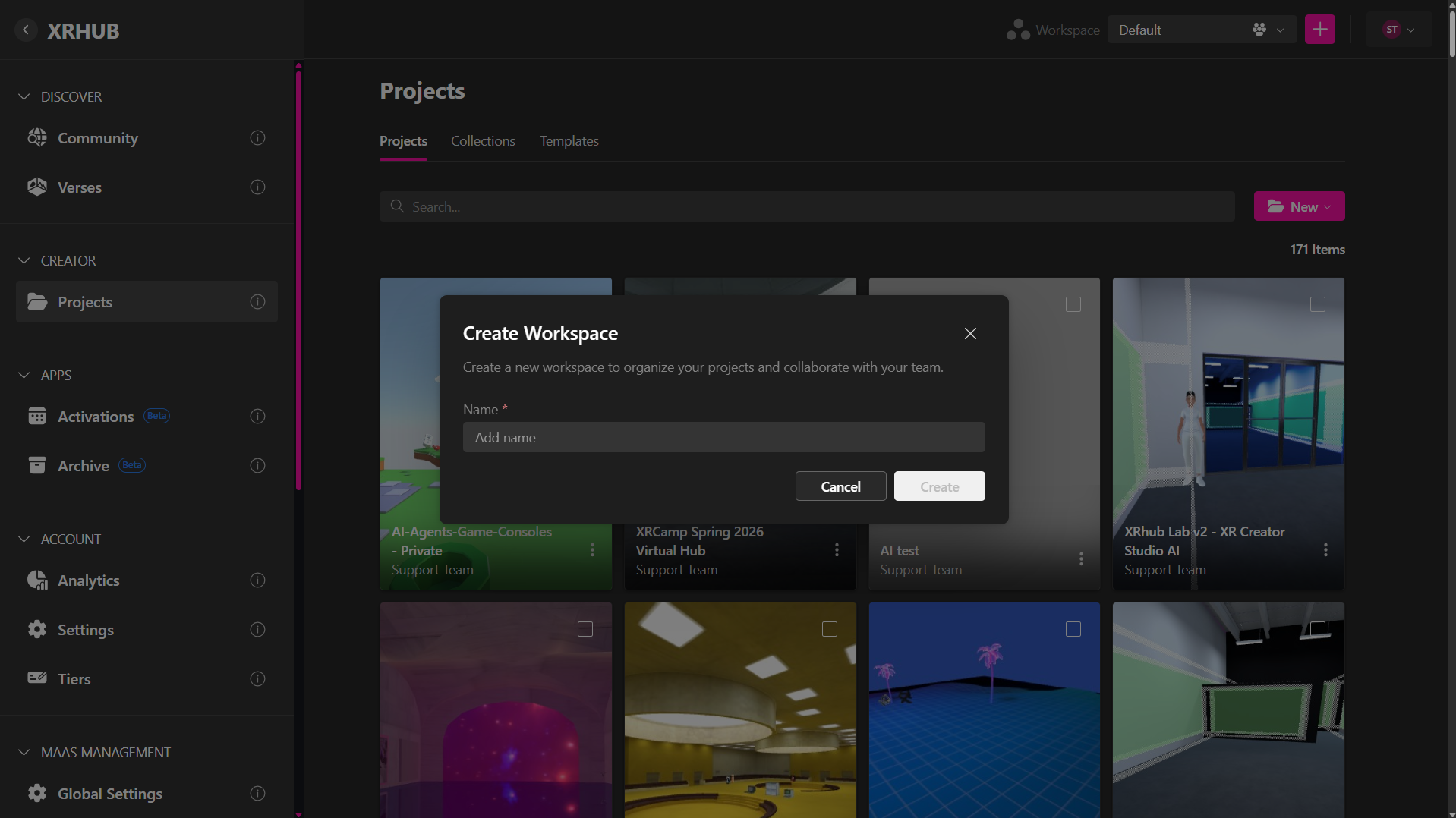Click Cancel in Create Workspace dialog
The image size is (1456, 818).
point(840,486)
